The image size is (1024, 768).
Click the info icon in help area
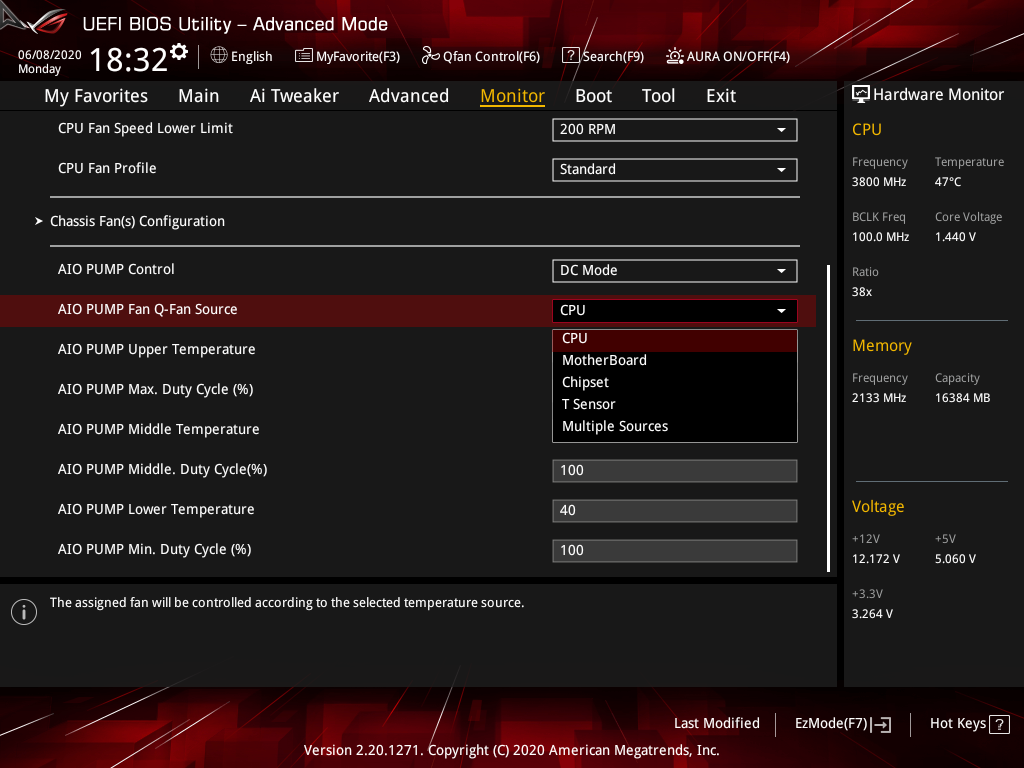(24, 612)
